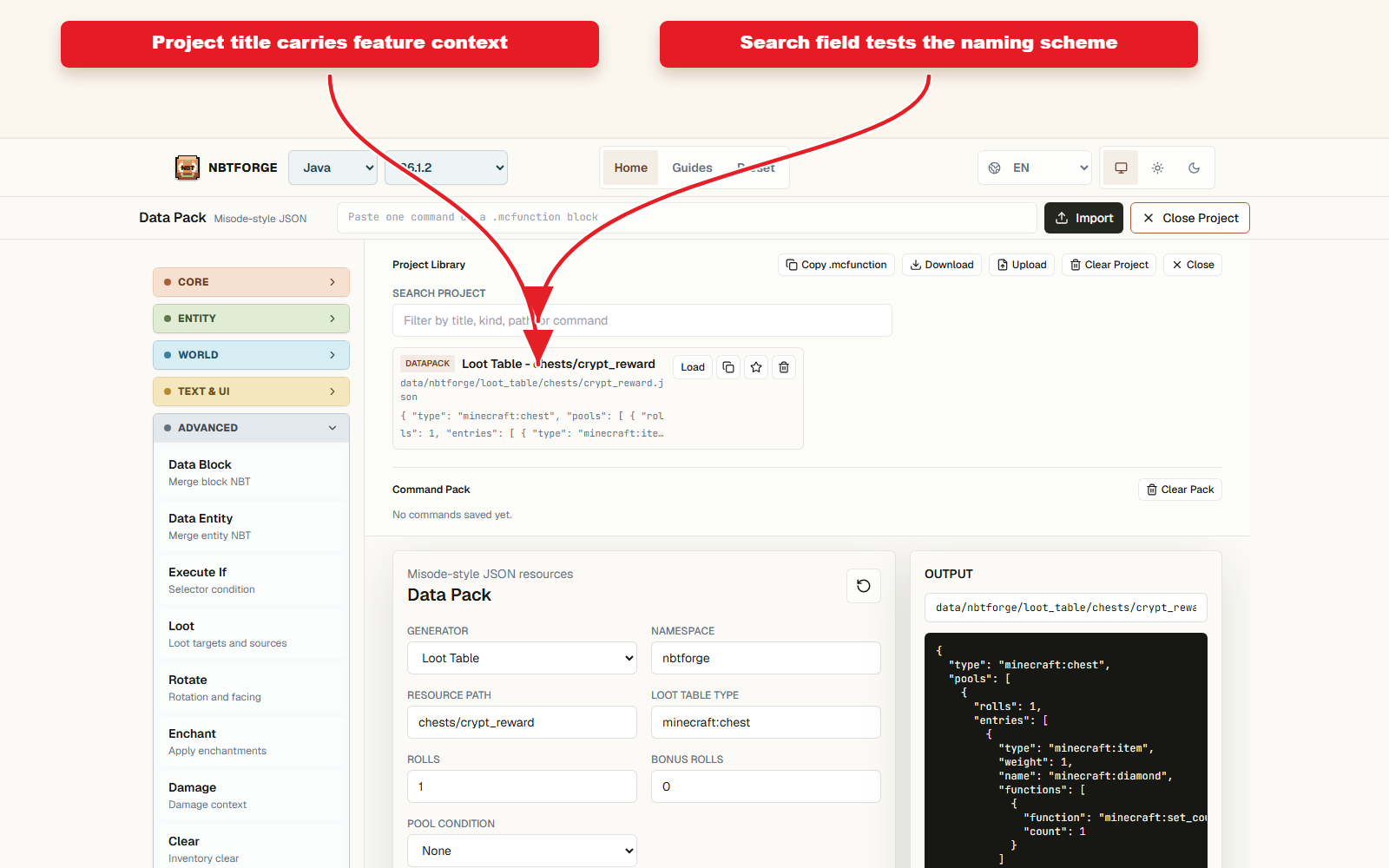Open the Generator Loot Table dropdown

pyautogui.click(x=522, y=658)
